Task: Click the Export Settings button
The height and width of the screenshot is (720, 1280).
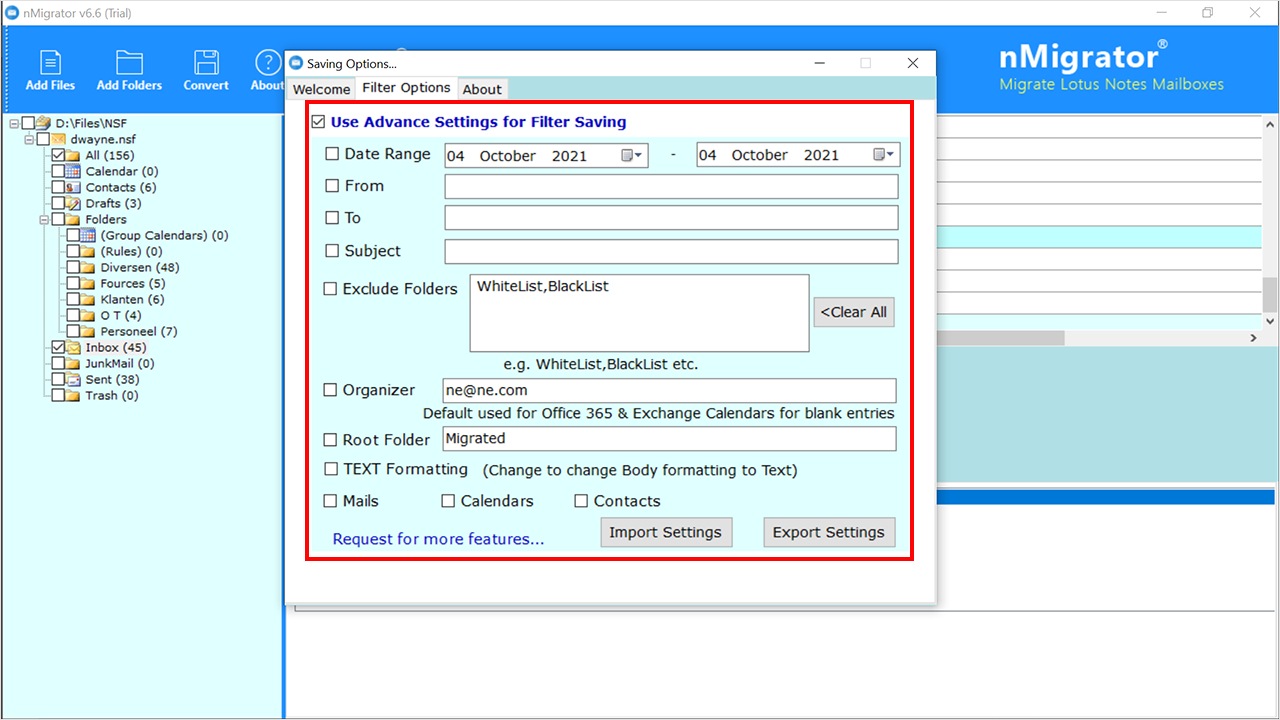Action: [x=829, y=532]
